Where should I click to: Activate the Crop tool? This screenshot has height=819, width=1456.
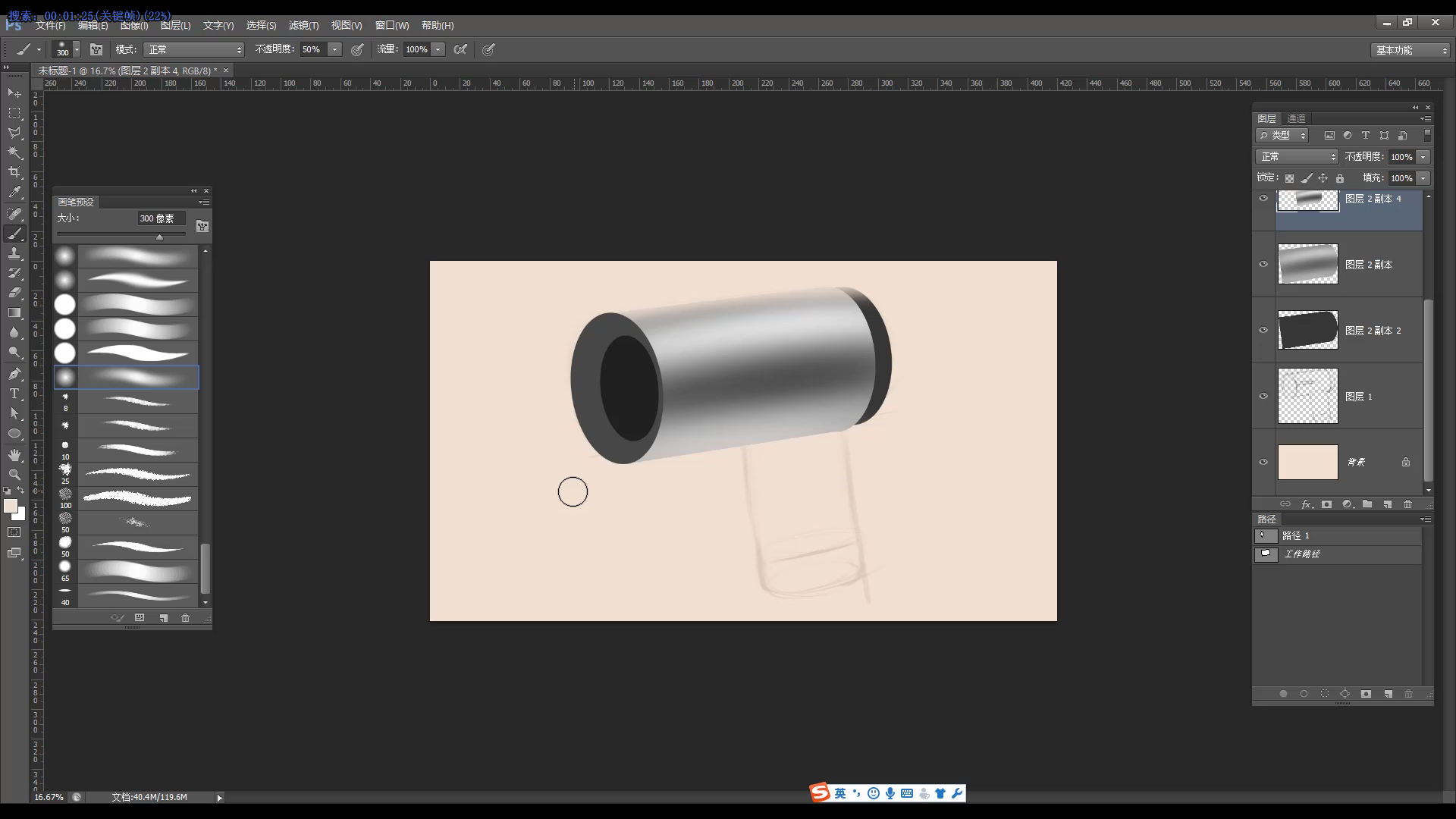pyautogui.click(x=14, y=172)
